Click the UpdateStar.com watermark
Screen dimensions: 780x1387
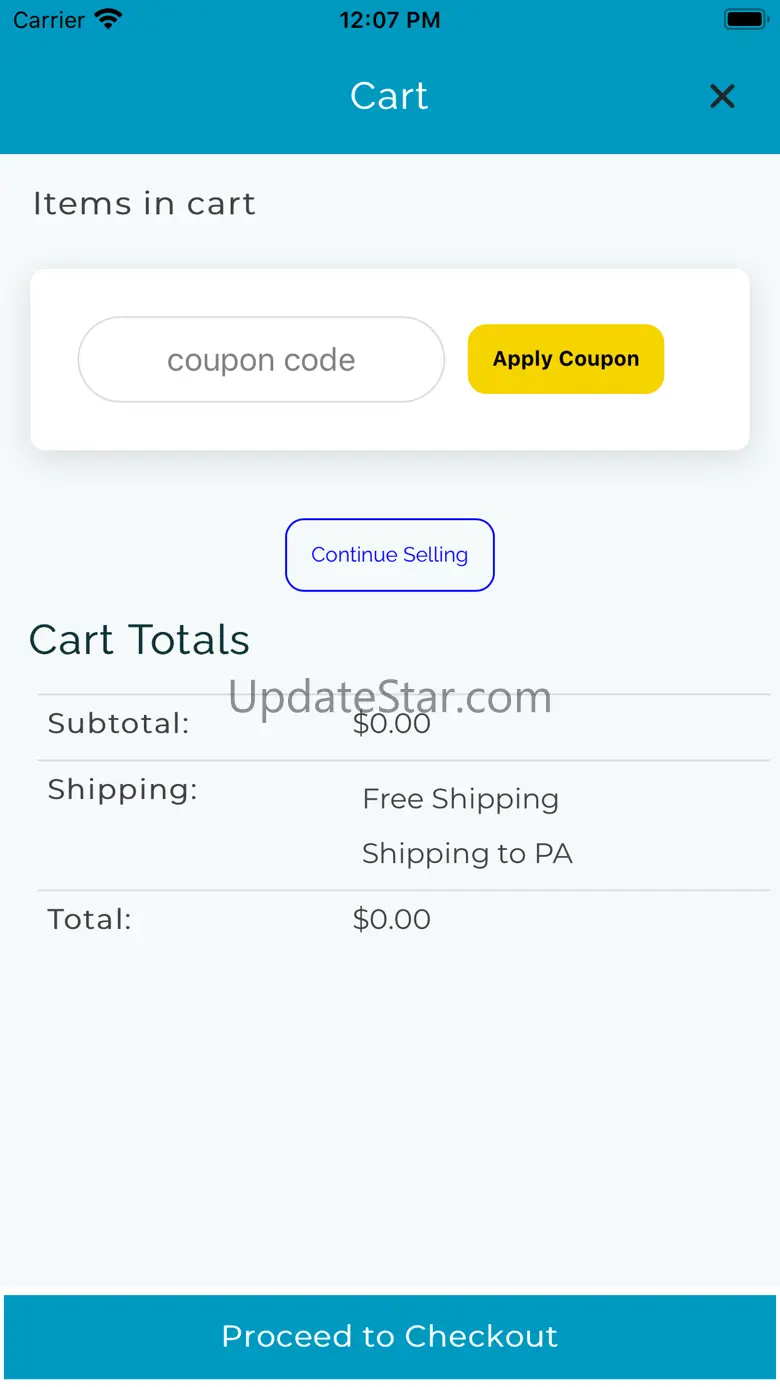(390, 696)
